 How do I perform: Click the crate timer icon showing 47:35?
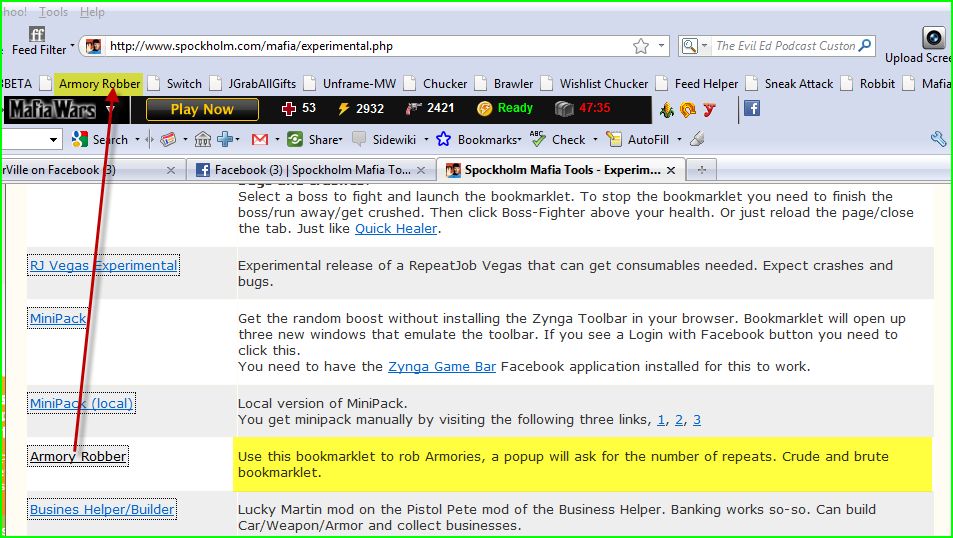click(564, 109)
